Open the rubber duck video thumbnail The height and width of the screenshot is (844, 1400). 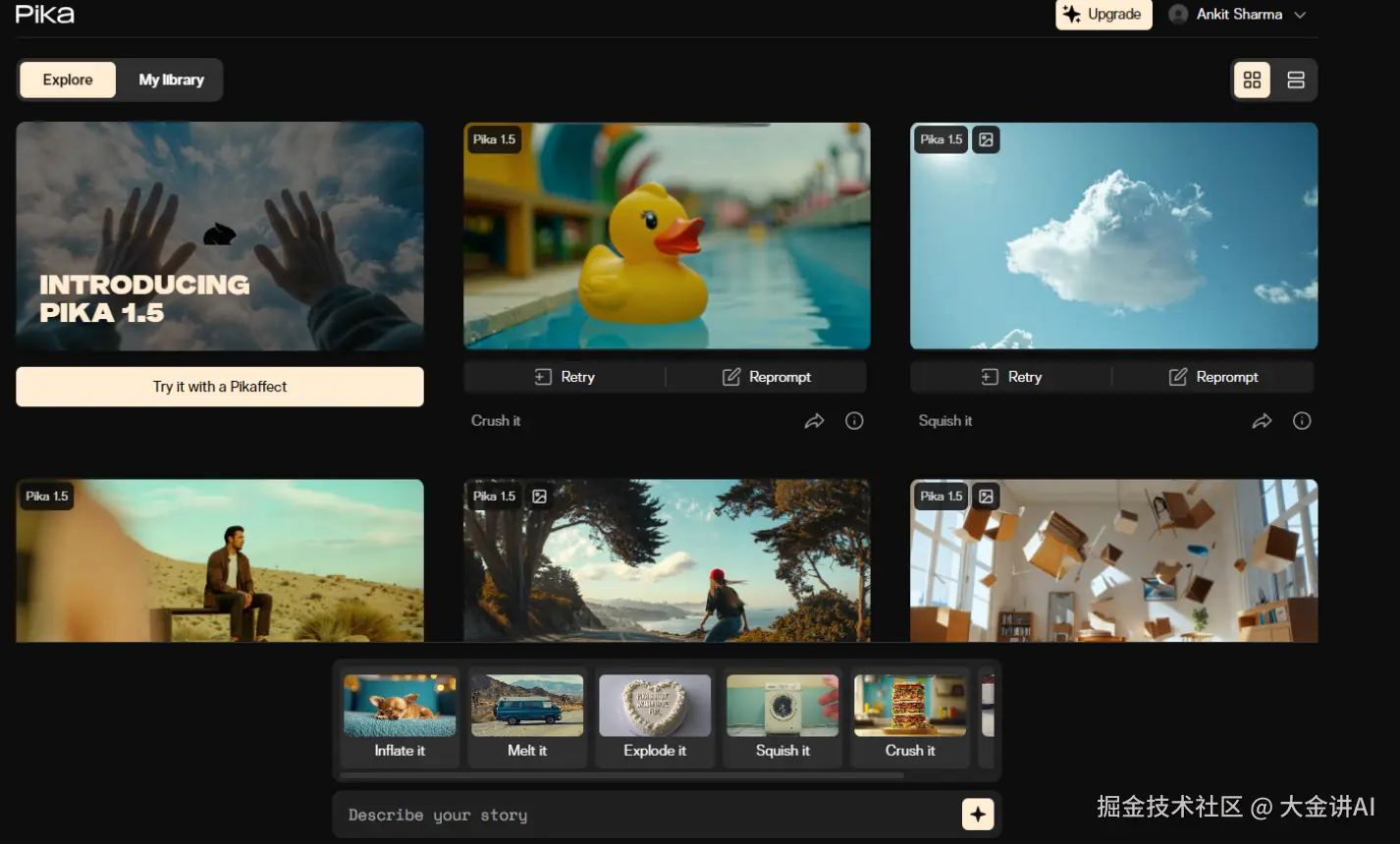(x=667, y=236)
